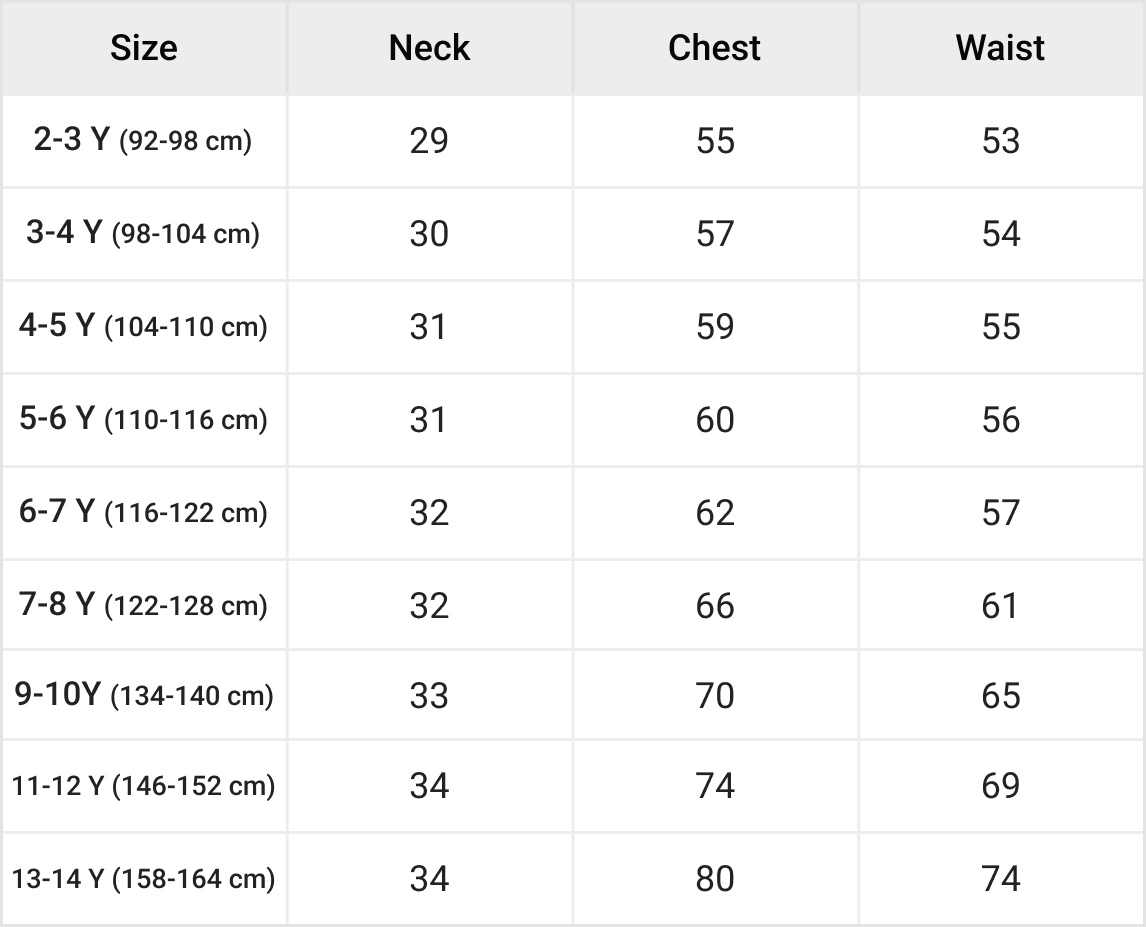Click the Waist column header
The width and height of the screenshot is (1146, 927).
1000,48
